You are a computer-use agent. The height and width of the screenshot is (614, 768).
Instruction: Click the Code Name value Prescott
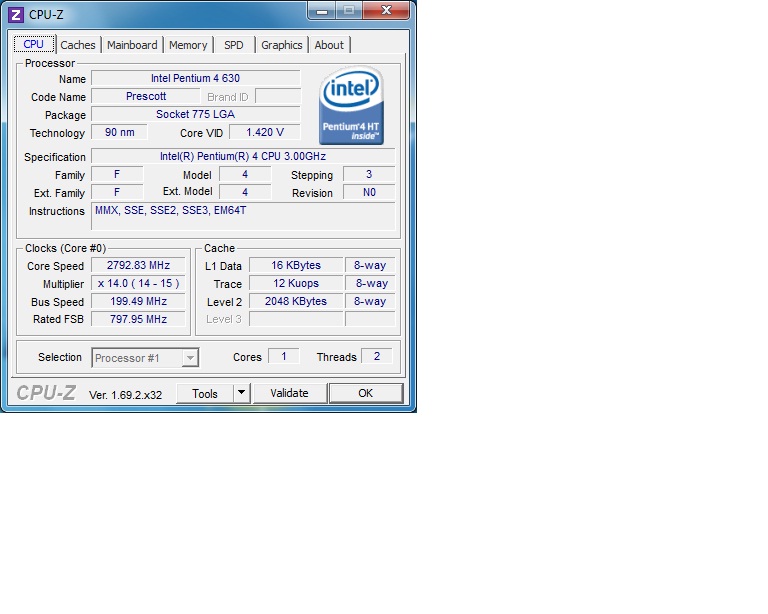coord(146,96)
